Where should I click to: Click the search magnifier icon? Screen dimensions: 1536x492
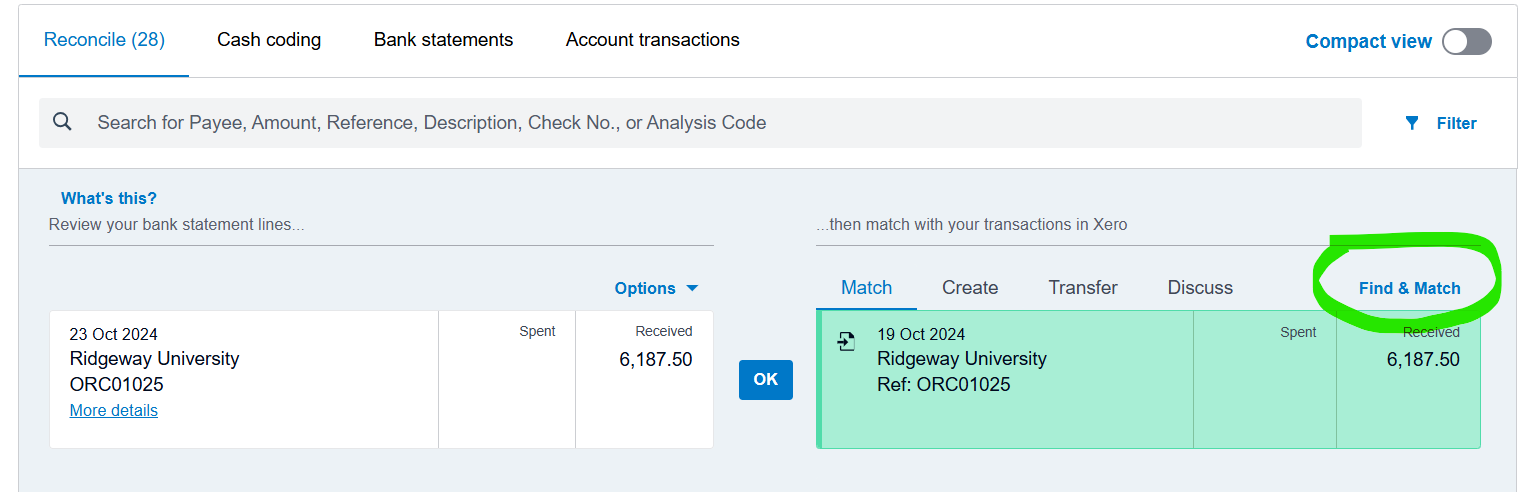point(62,122)
